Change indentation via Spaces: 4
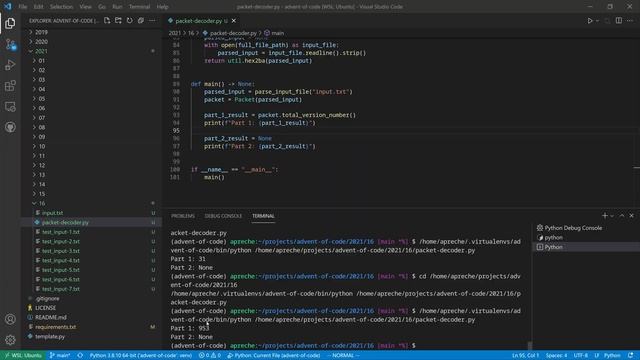Screen dimensions: 640x360 [556, 355]
